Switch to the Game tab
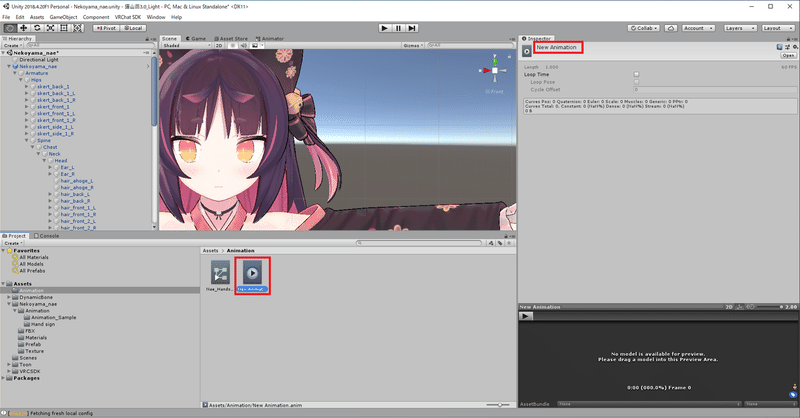Viewport: 800px width, 418px height. coord(196,39)
